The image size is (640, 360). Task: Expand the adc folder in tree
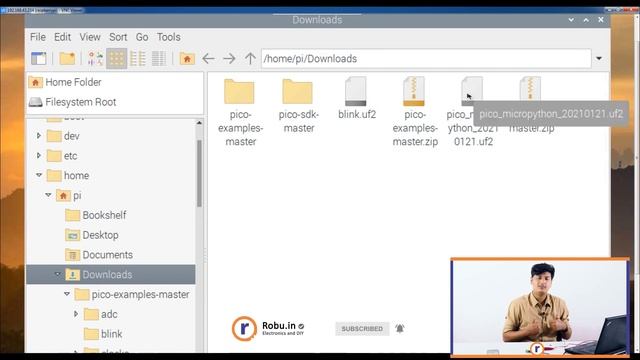click(x=76, y=314)
